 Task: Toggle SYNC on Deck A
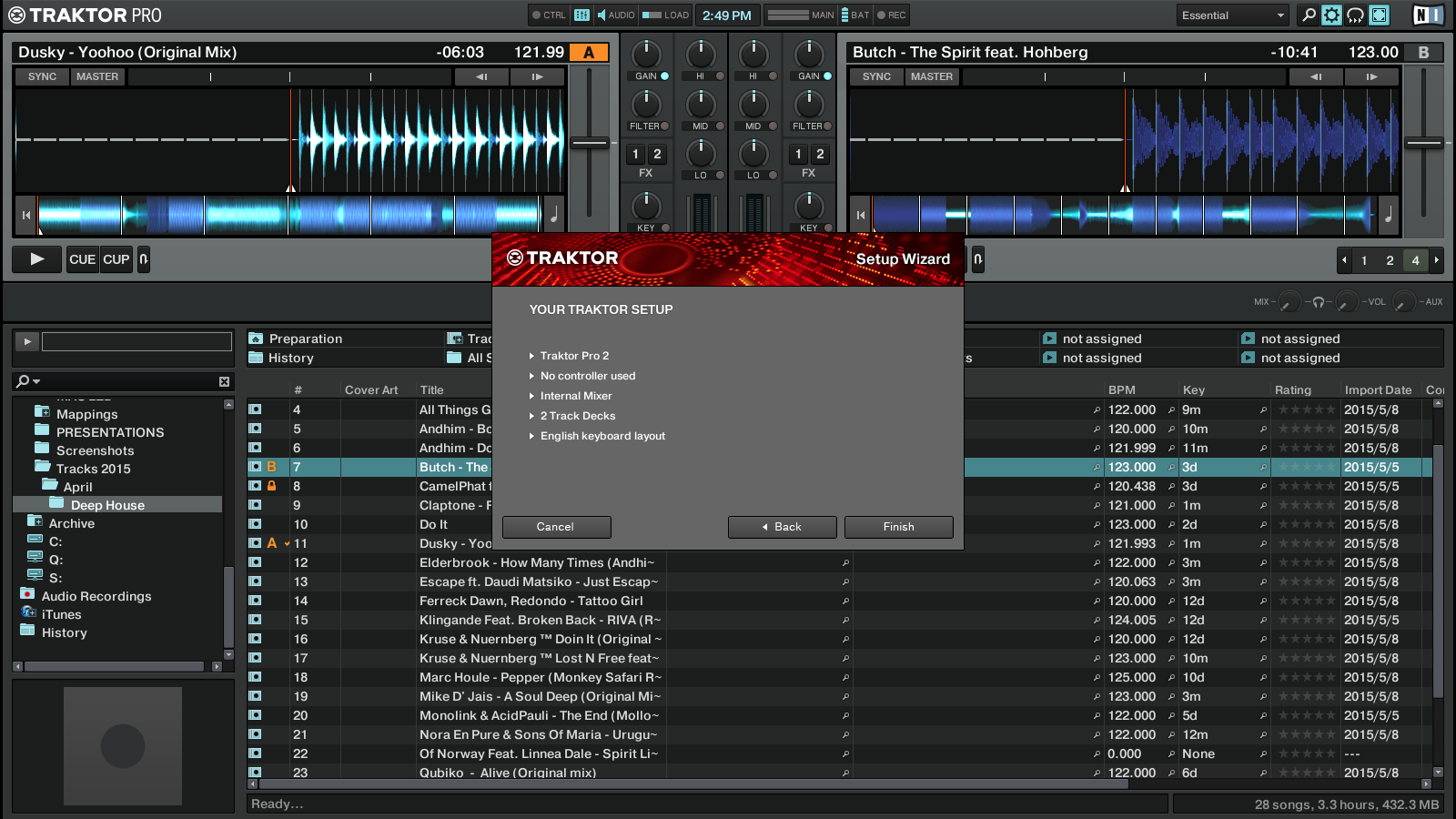[42, 76]
